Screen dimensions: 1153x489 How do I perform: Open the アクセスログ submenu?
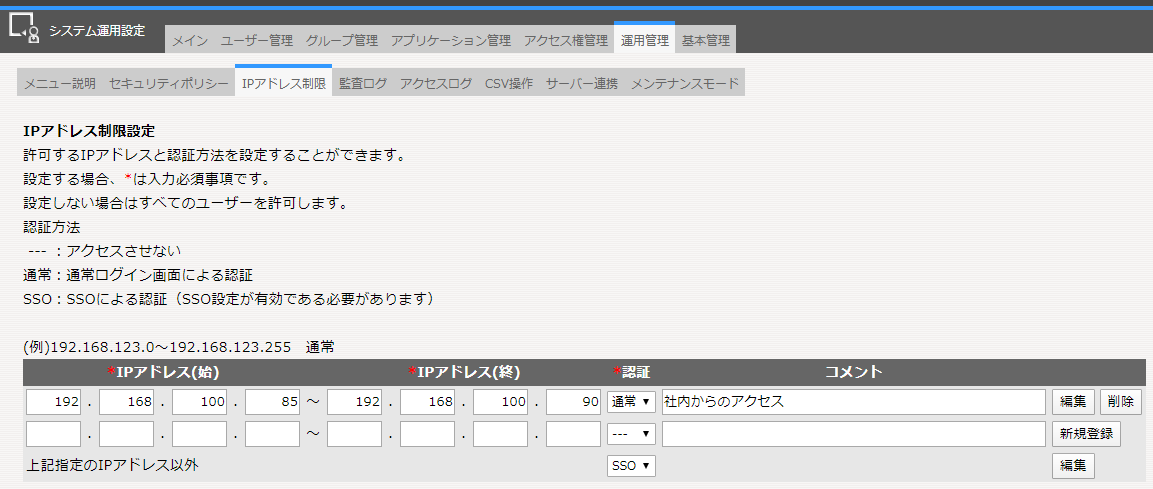click(x=436, y=84)
